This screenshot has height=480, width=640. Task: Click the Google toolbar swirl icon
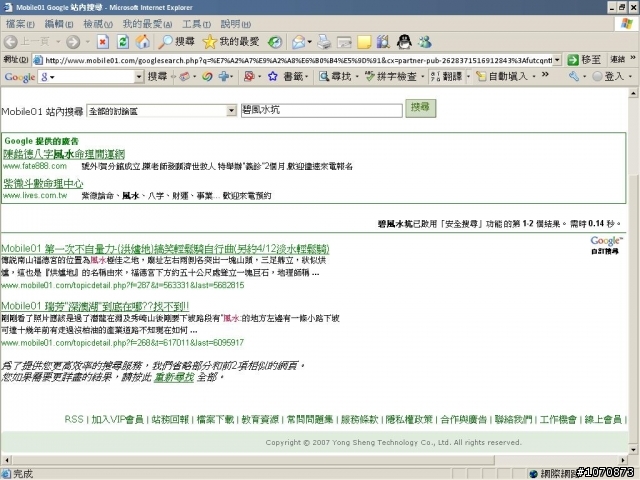(207, 76)
